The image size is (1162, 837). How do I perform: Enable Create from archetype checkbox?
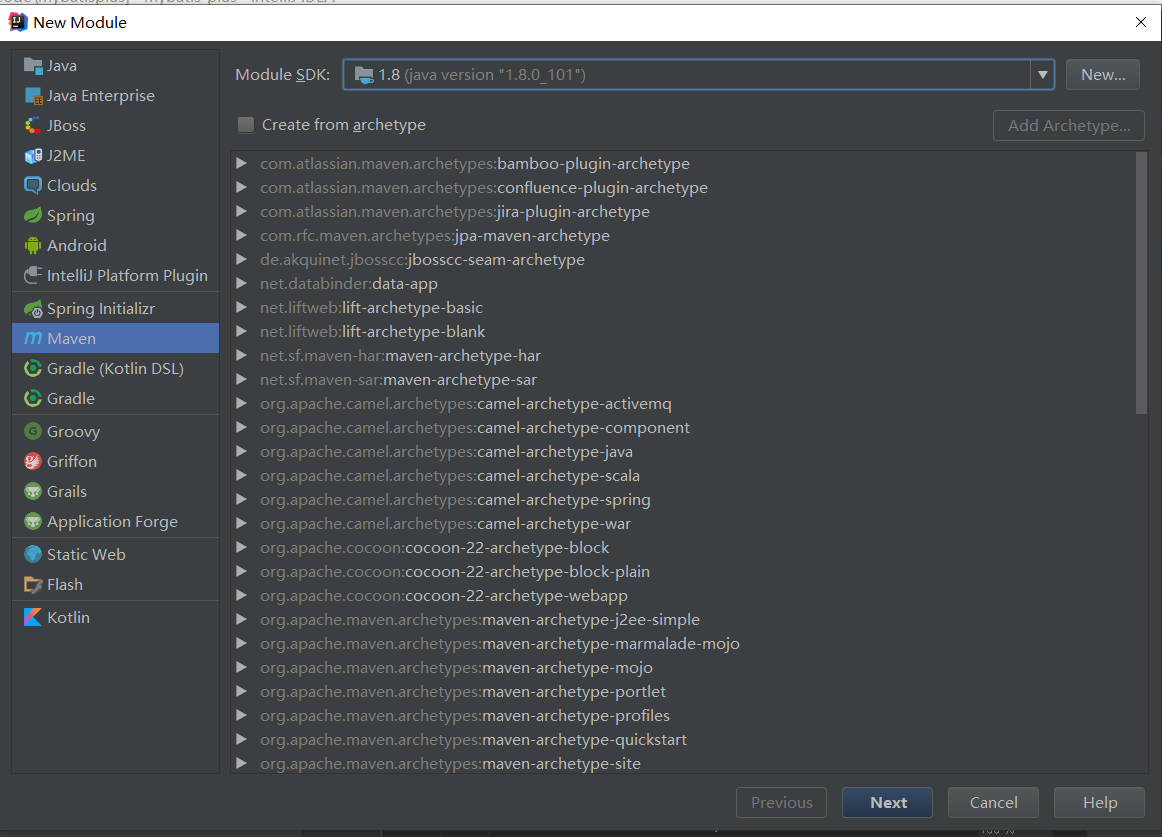[x=245, y=125]
